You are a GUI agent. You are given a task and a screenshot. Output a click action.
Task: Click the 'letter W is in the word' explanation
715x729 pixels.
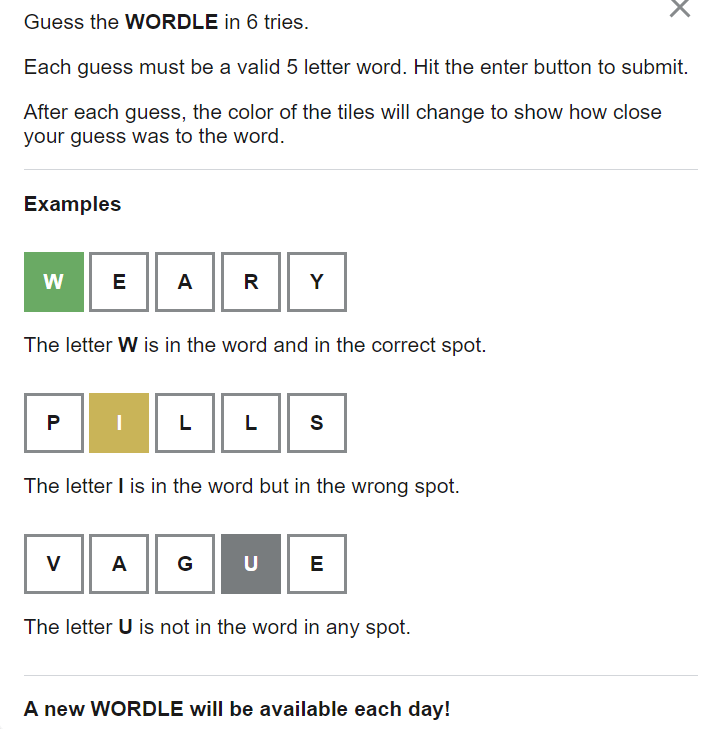(x=254, y=346)
